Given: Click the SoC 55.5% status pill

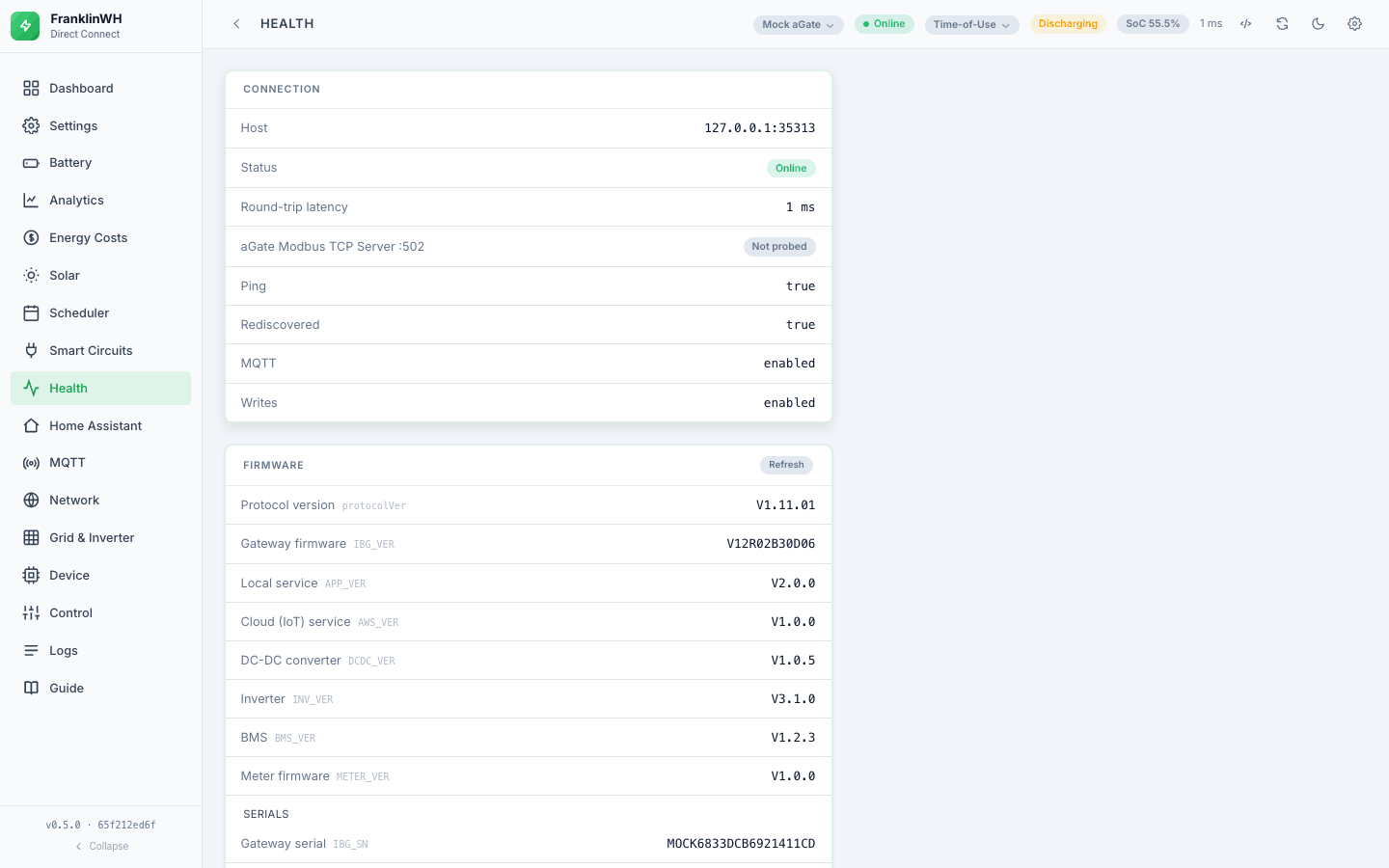Looking at the screenshot, I should tap(1153, 24).
